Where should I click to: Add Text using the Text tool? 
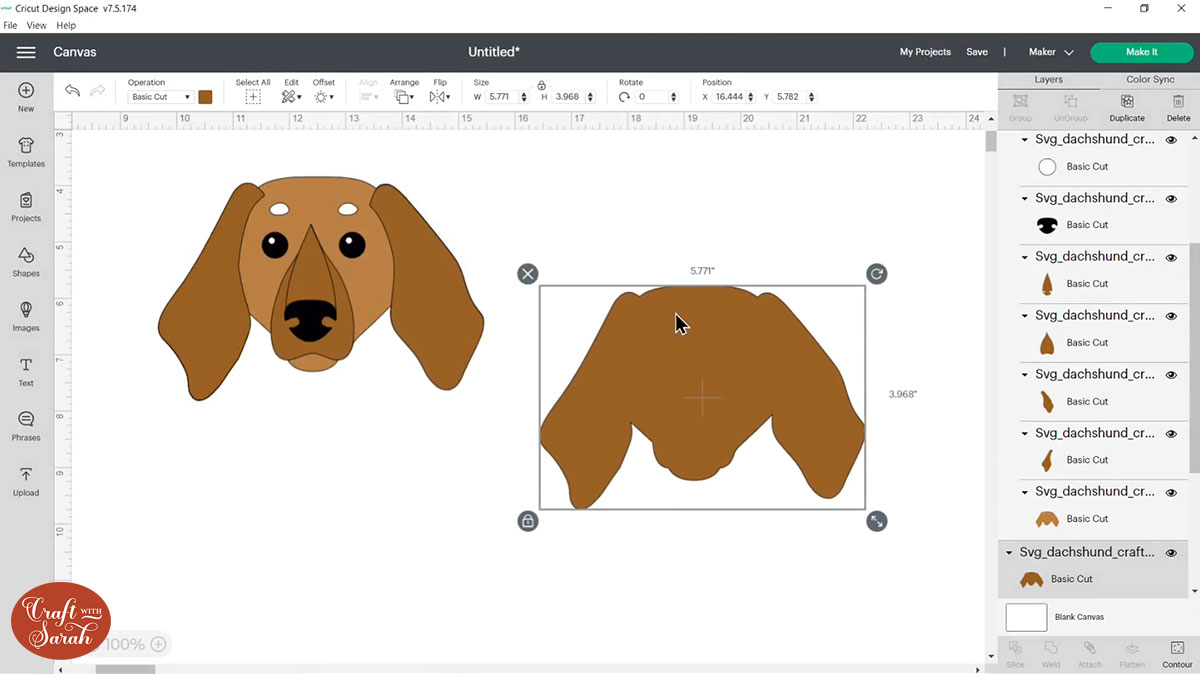pos(26,371)
